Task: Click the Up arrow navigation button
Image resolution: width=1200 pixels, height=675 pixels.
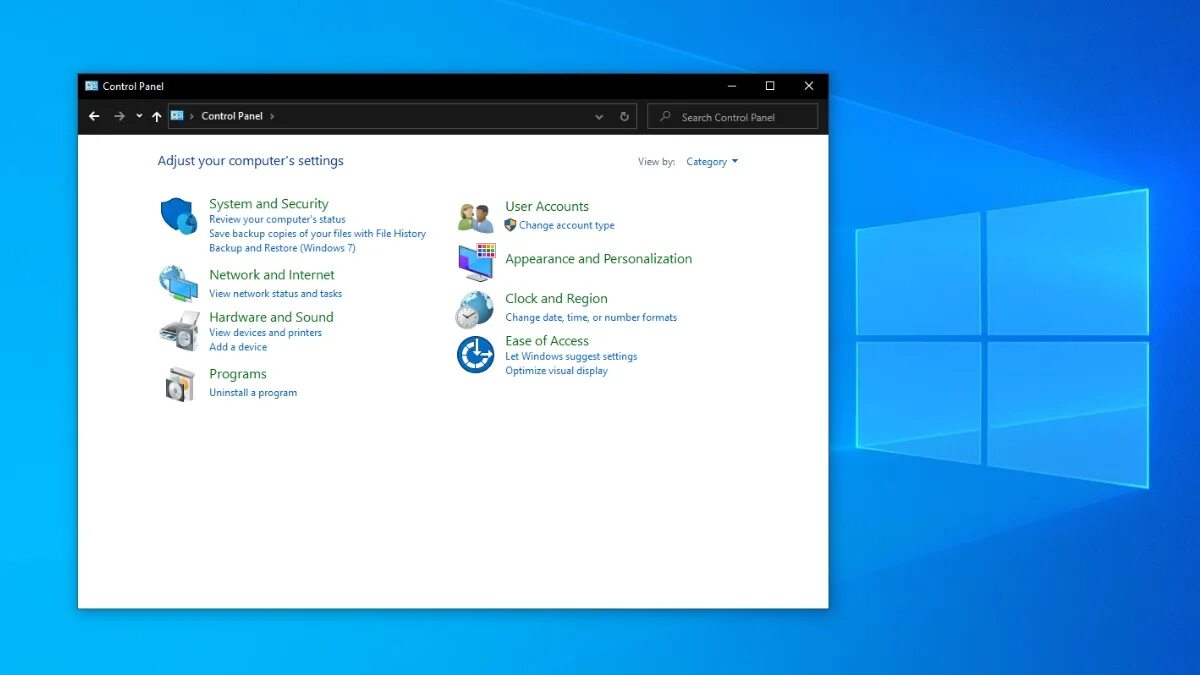Action: (x=156, y=116)
